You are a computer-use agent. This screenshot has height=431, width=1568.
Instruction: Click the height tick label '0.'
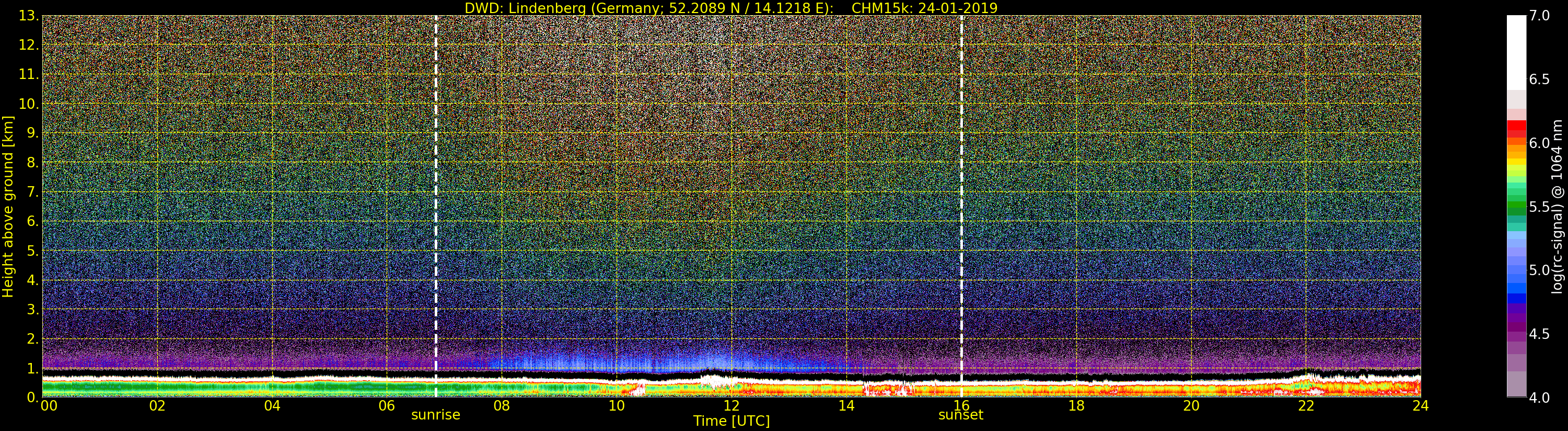click(x=32, y=397)
